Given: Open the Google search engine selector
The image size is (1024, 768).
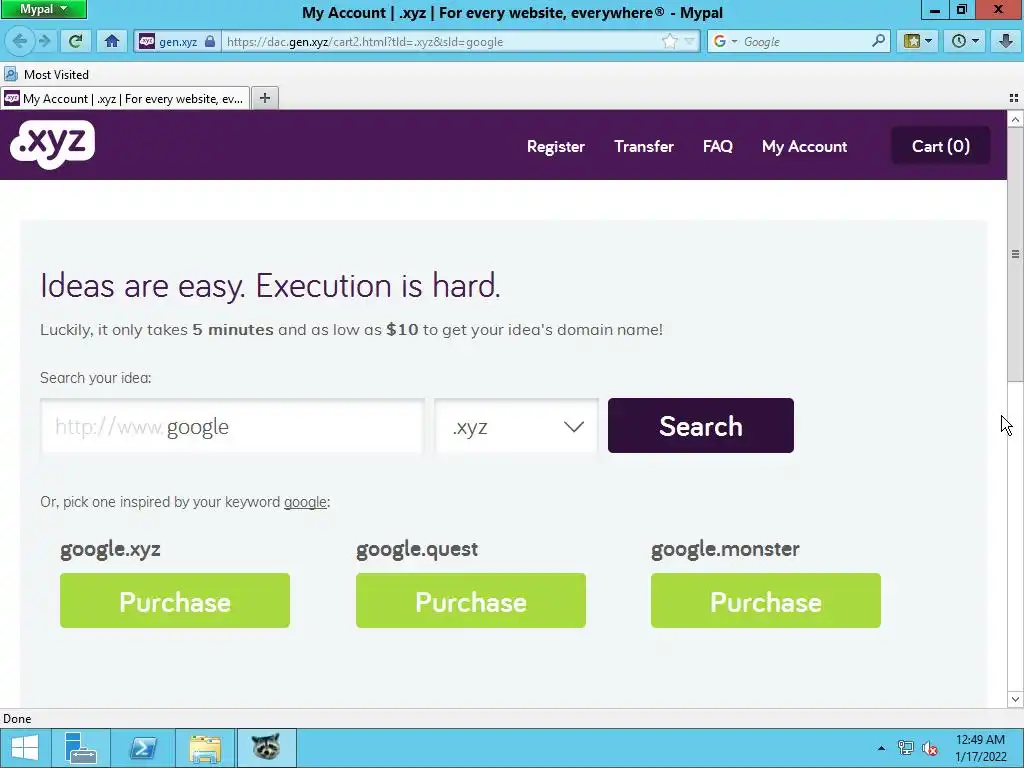Looking at the screenshot, I should coord(725,41).
